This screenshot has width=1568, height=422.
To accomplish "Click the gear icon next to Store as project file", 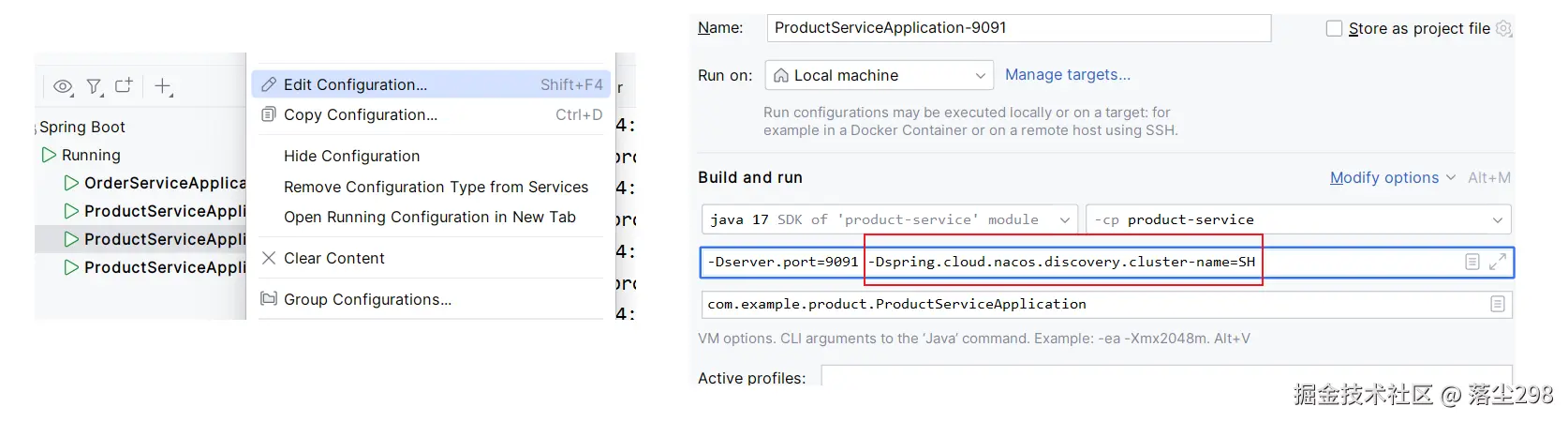I will (1503, 28).
